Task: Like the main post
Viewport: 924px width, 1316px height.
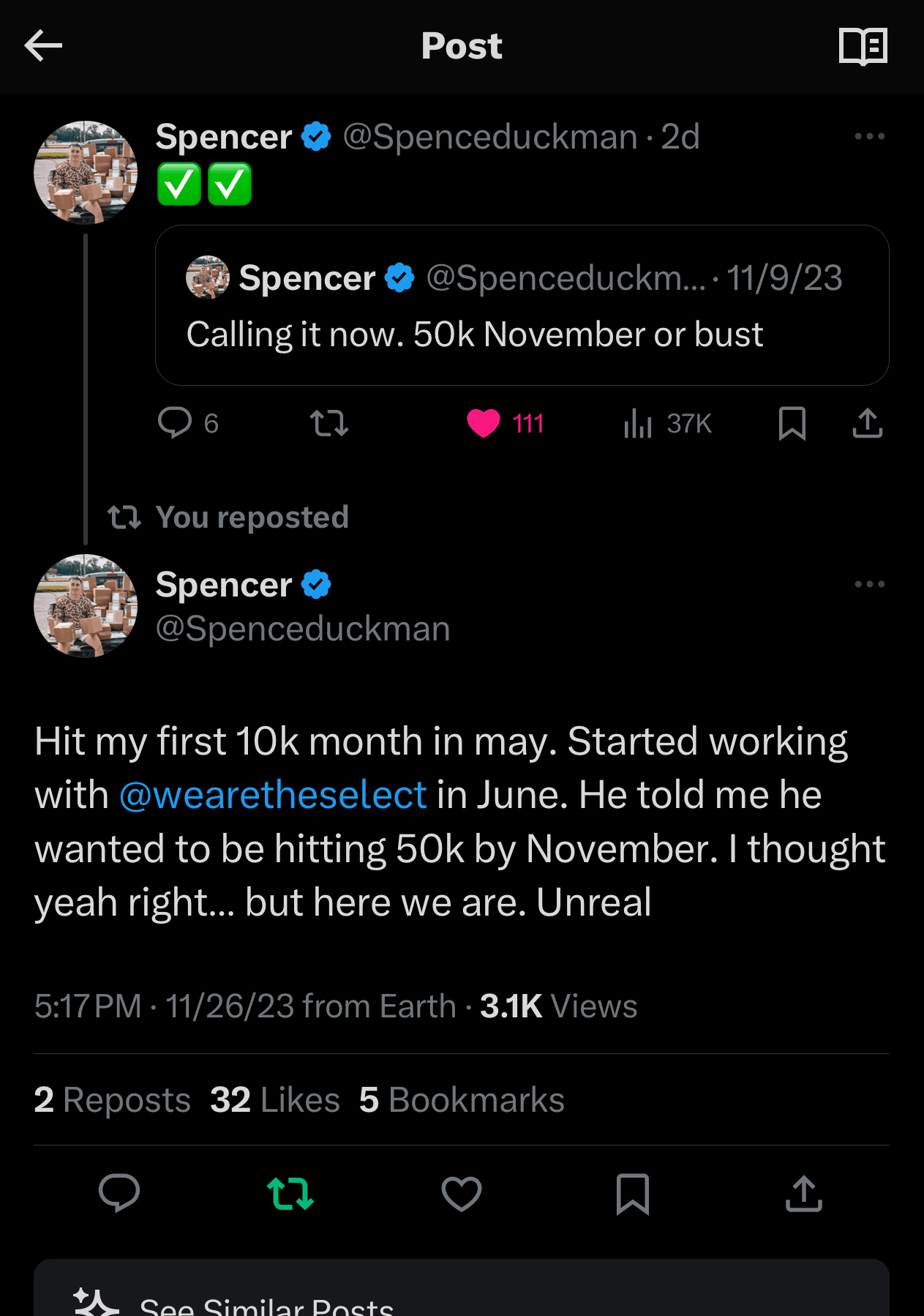Action: point(462,1194)
